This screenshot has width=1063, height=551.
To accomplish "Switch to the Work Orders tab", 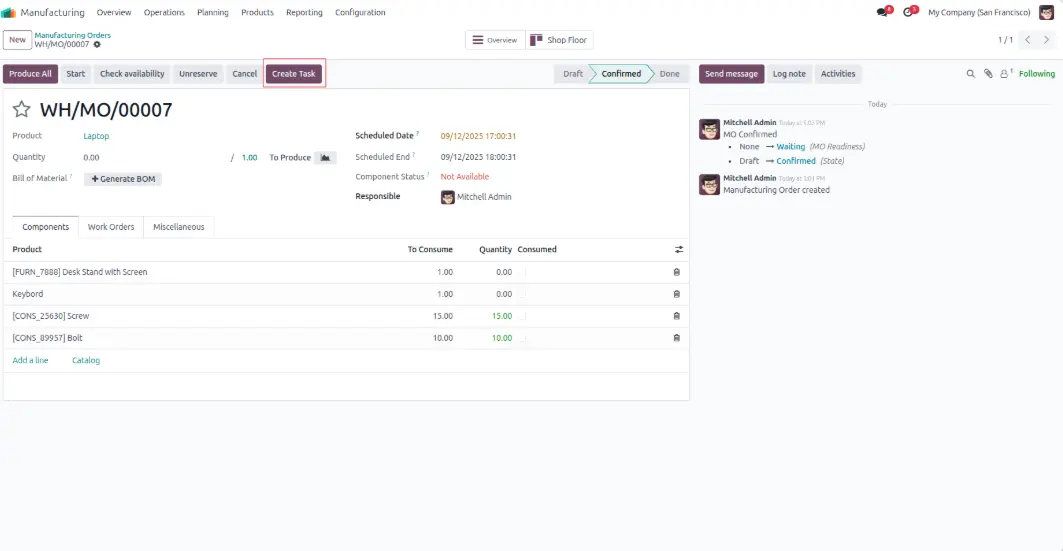I will 111,227.
